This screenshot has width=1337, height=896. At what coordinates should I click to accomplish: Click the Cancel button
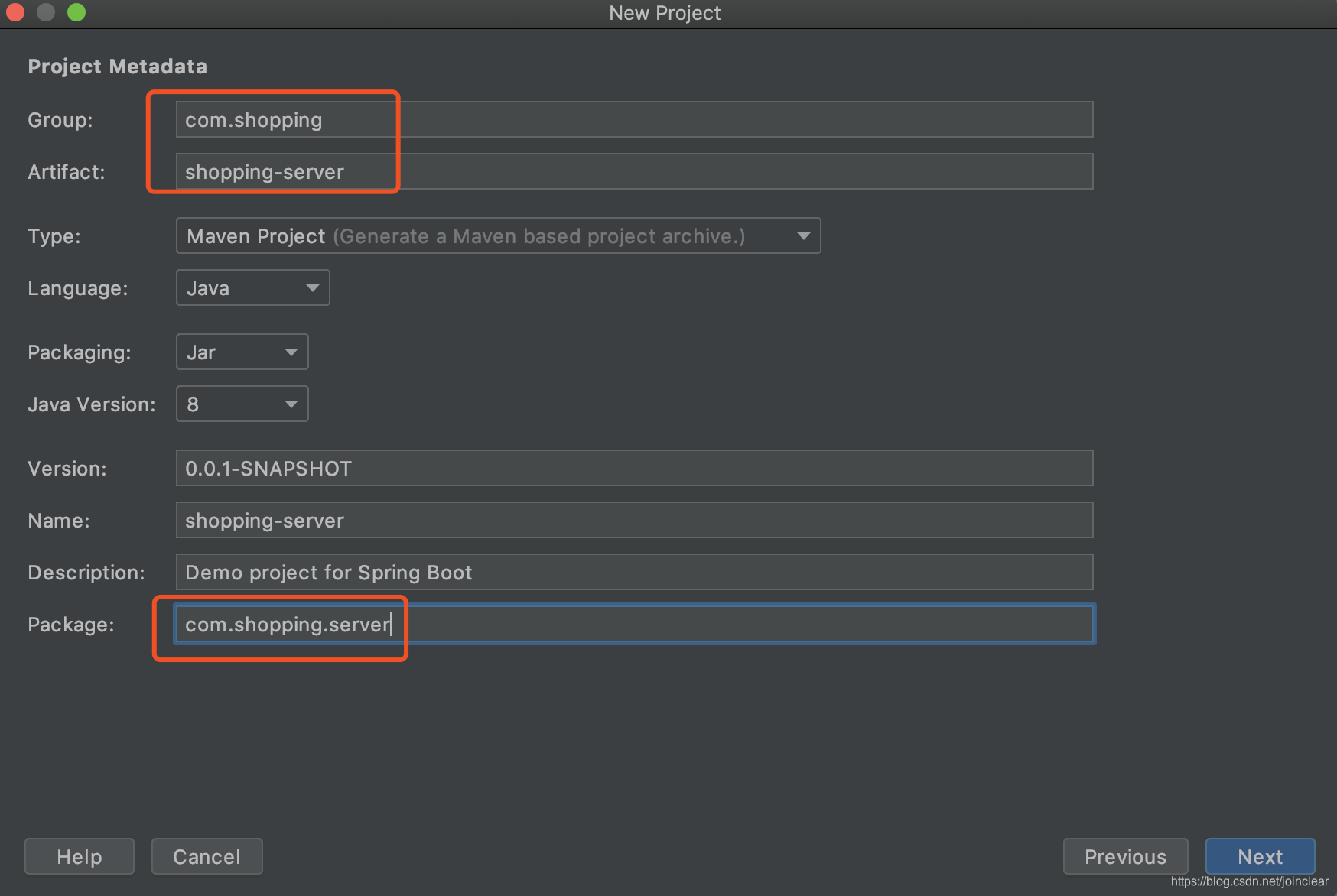coord(207,856)
